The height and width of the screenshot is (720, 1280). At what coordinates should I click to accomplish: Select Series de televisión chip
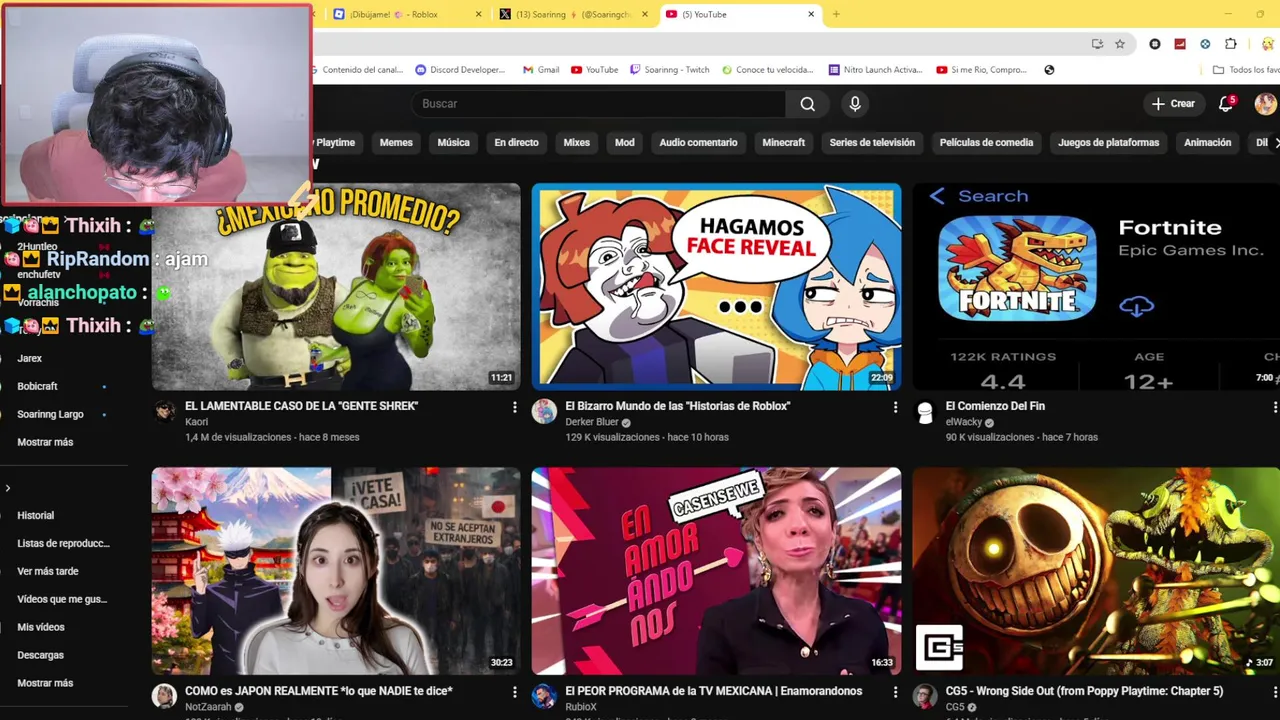coord(872,143)
